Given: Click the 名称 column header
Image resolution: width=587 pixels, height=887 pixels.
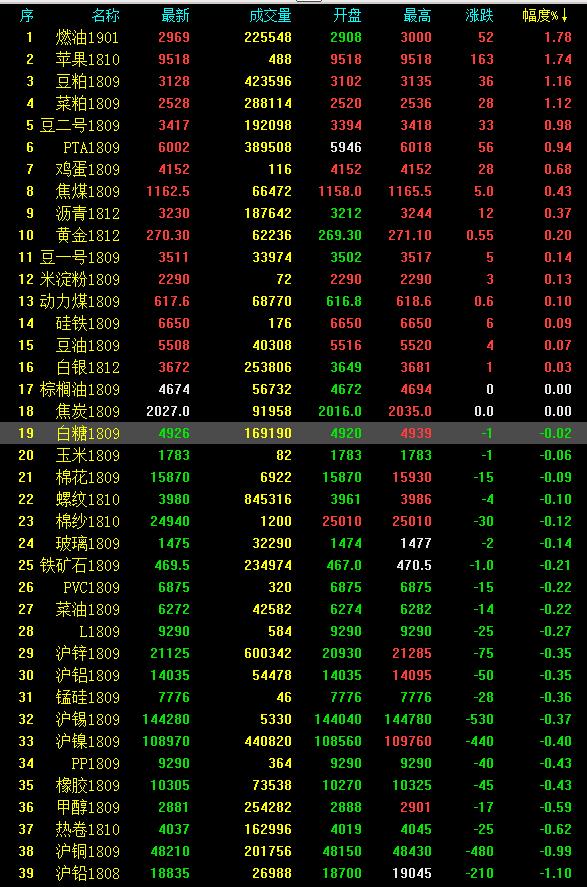Looking at the screenshot, I should [x=105, y=15].
